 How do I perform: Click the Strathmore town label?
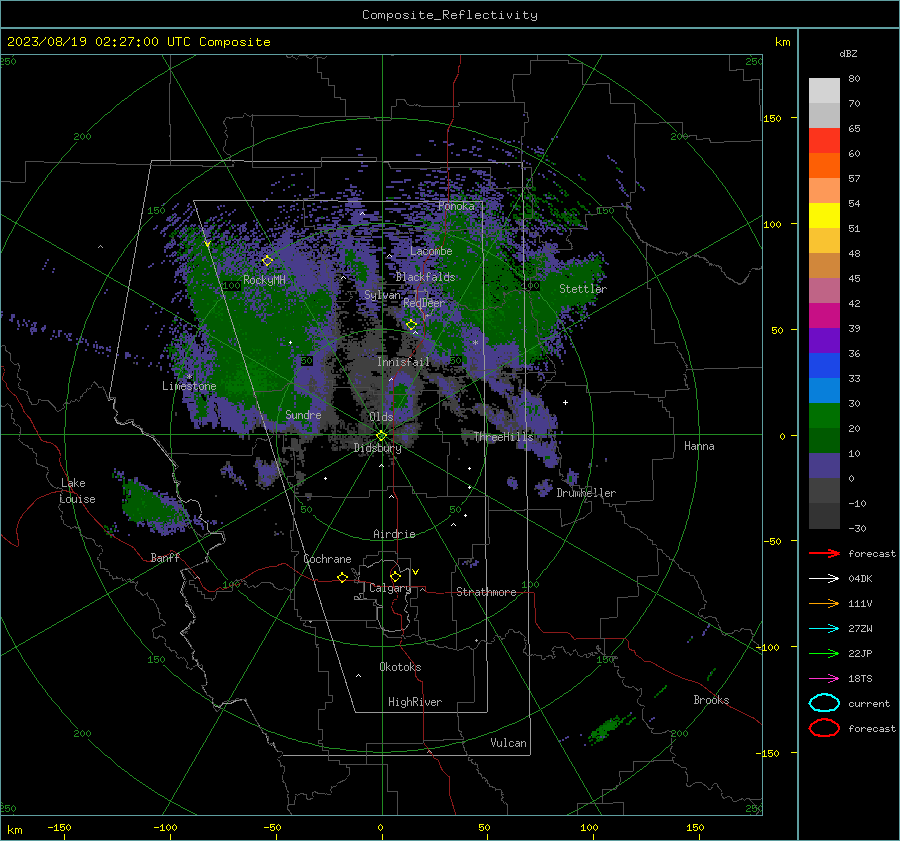click(486, 592)
